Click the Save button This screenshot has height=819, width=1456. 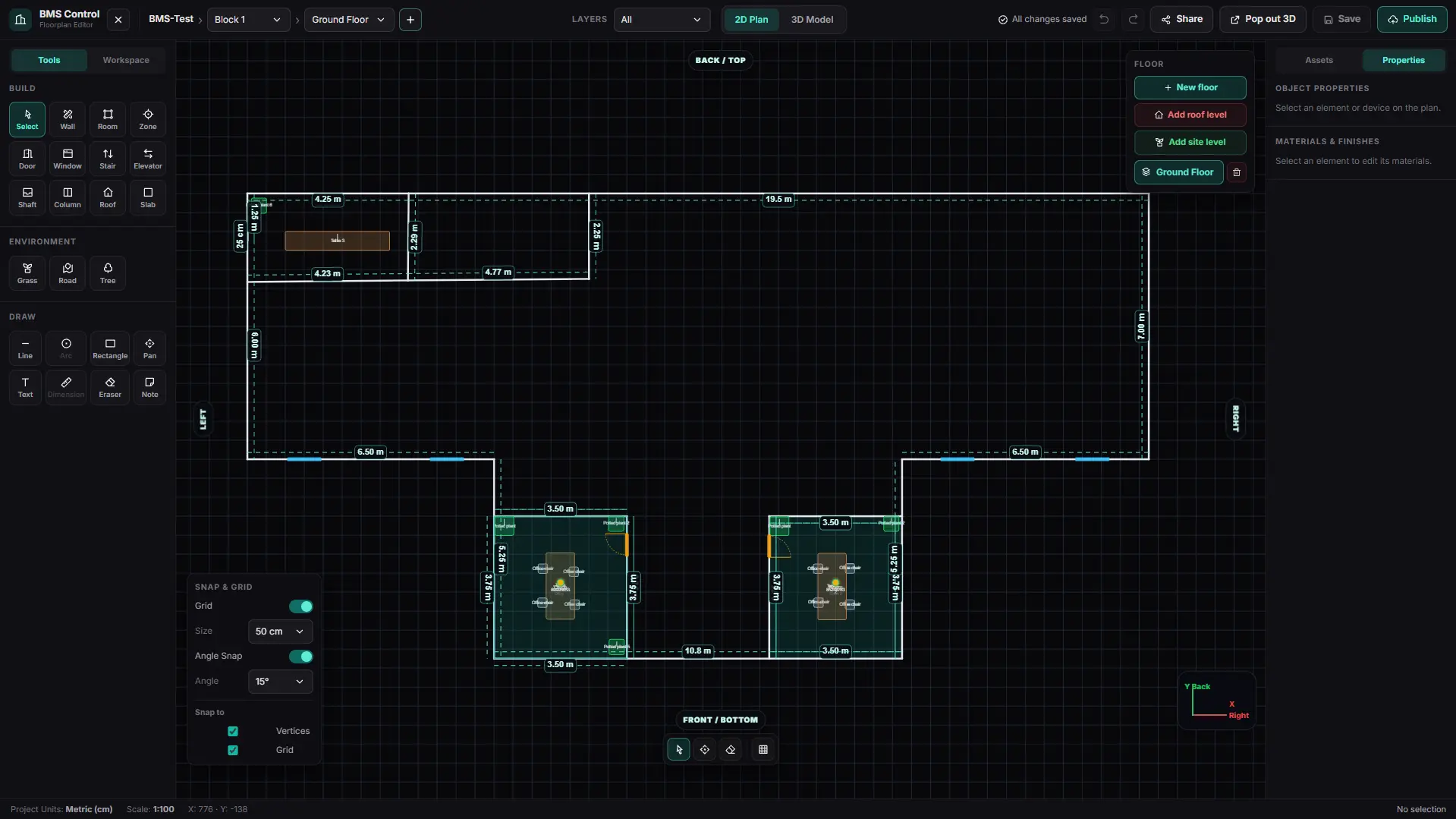click(1341, 20)
